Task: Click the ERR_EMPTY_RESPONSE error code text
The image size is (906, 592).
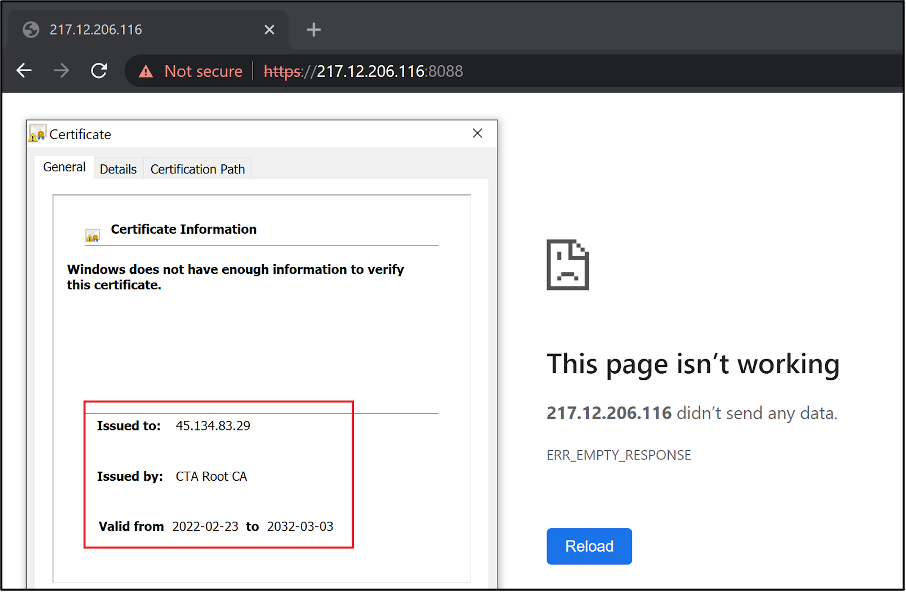Action: coord(618,455)
